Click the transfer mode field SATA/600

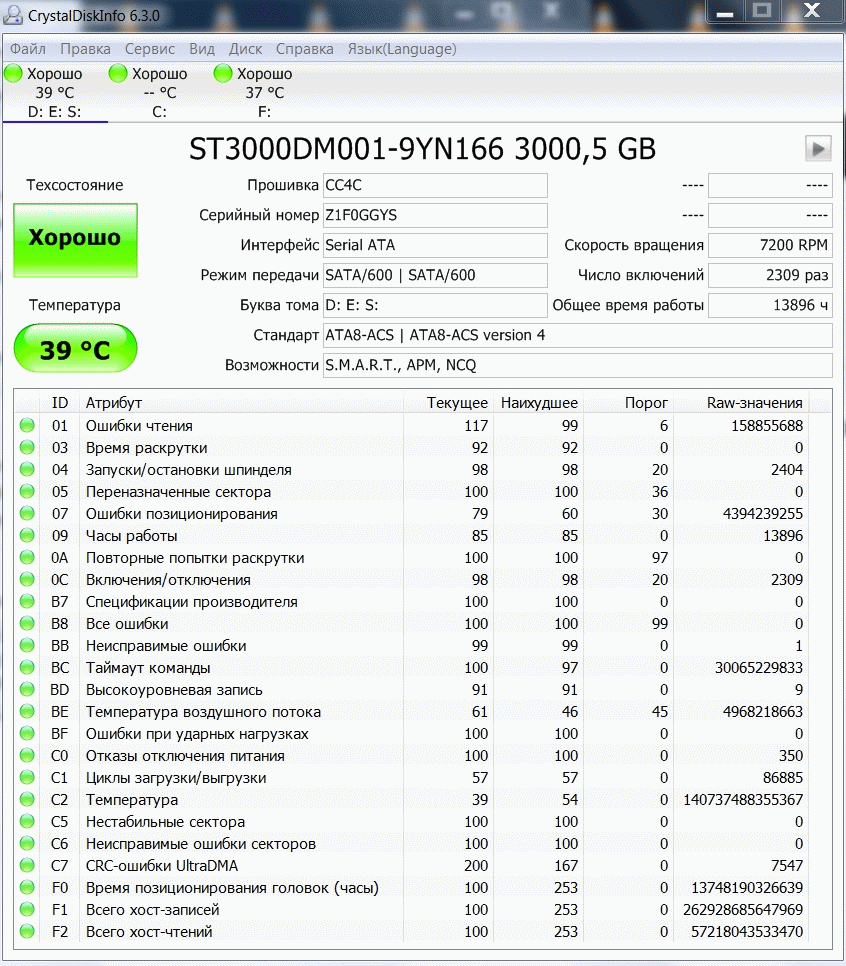[435, 275]
